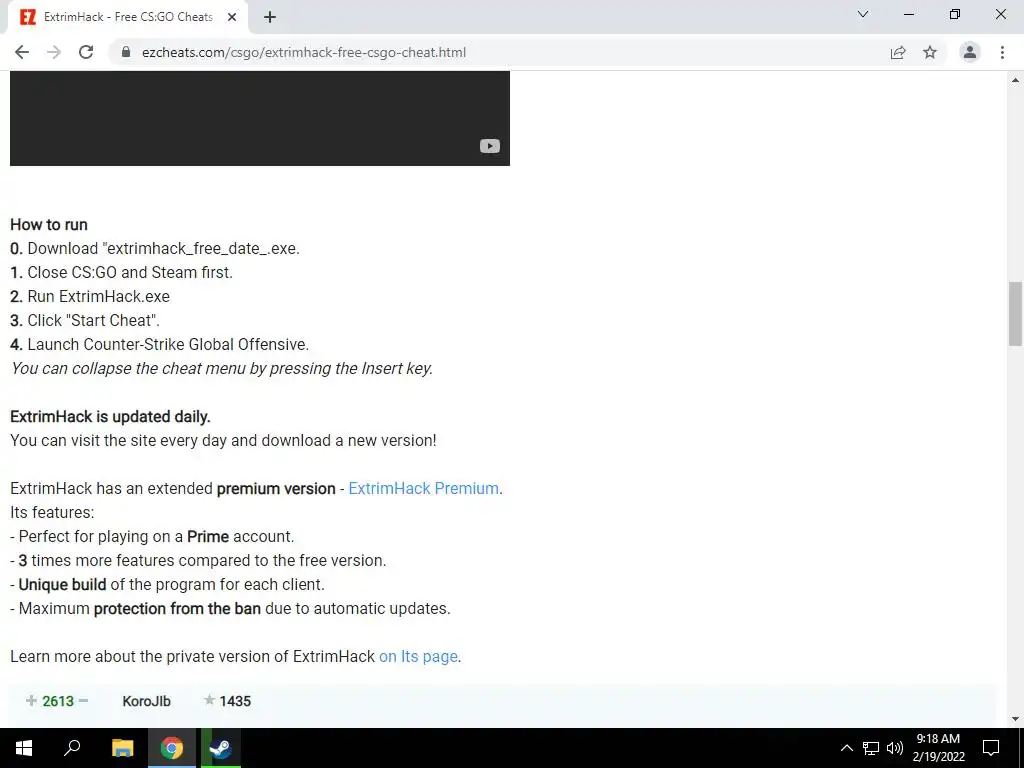This screenshot has width=1024, height=768.
Task: Click the YouTube logo on the video
Action: point(490,146)
